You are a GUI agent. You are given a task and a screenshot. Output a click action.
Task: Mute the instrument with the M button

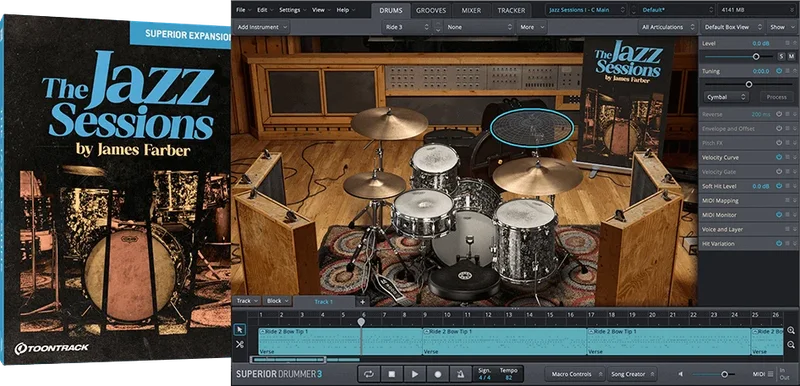pyautogui.click(x=791, y=57)
